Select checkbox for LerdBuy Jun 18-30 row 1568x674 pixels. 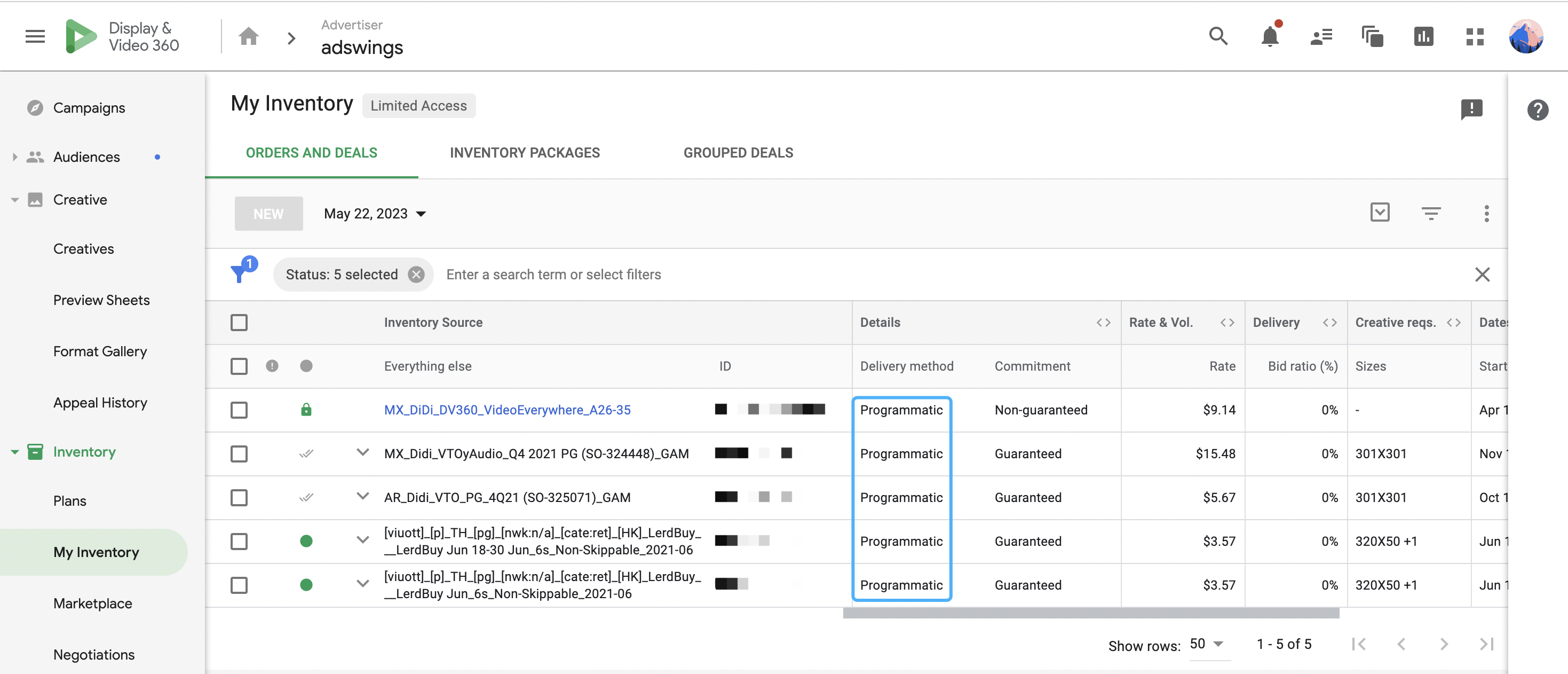click(239, 542)
